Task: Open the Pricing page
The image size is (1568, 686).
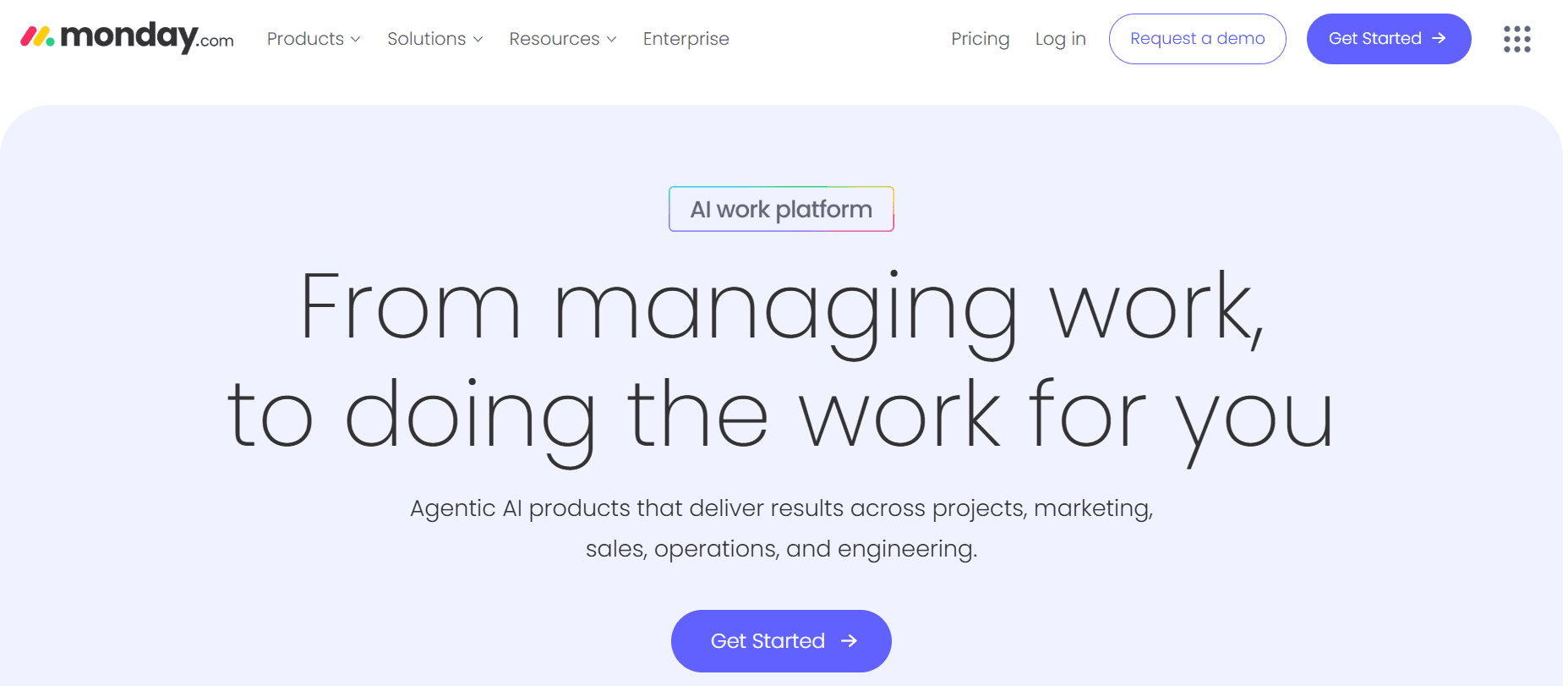Action: [980, 39]
